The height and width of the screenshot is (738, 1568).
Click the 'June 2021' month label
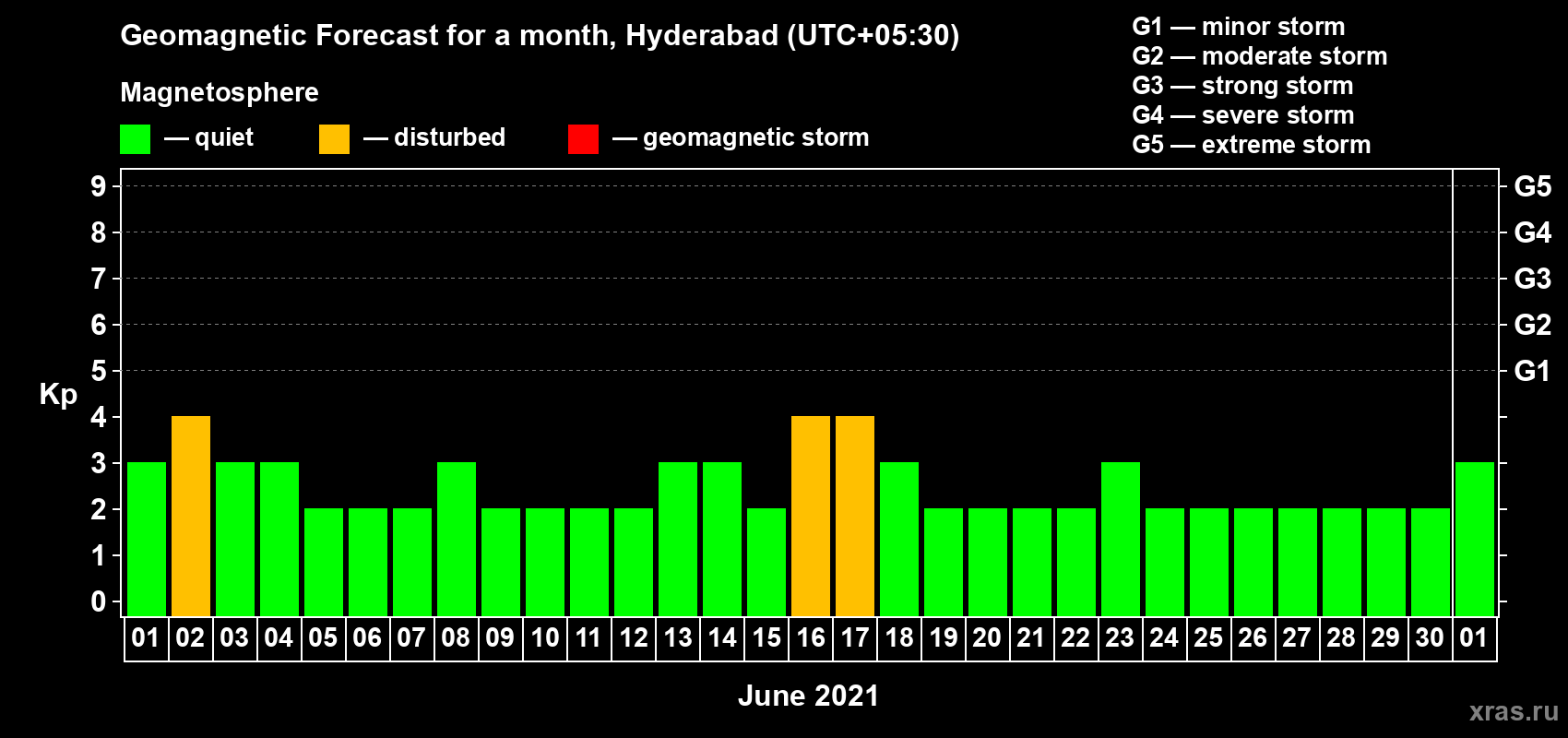pyautogui.click(x=809, y=696)
